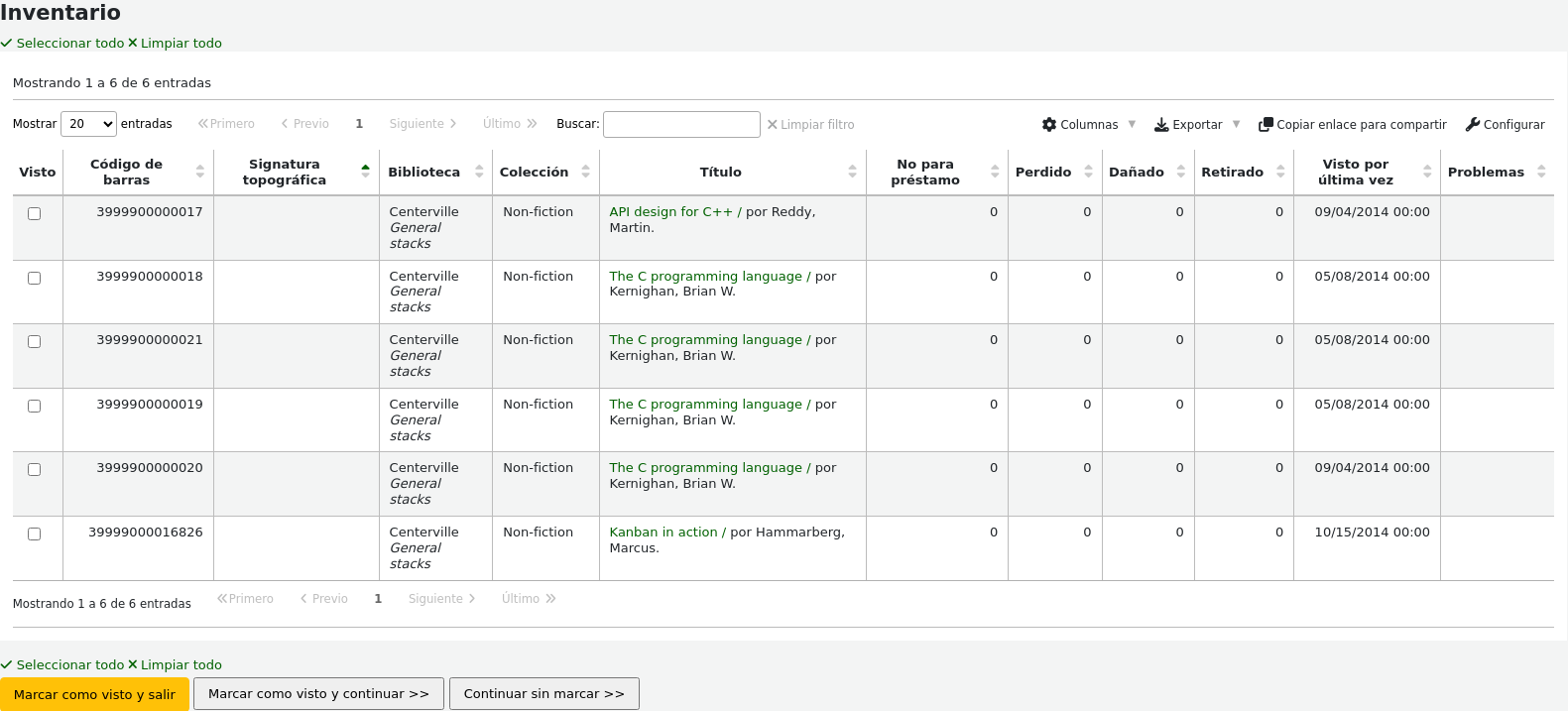Check the box for barcode 3999900000020
Viewport: 1568px width, 711px height.
click(x=35, y=470)
